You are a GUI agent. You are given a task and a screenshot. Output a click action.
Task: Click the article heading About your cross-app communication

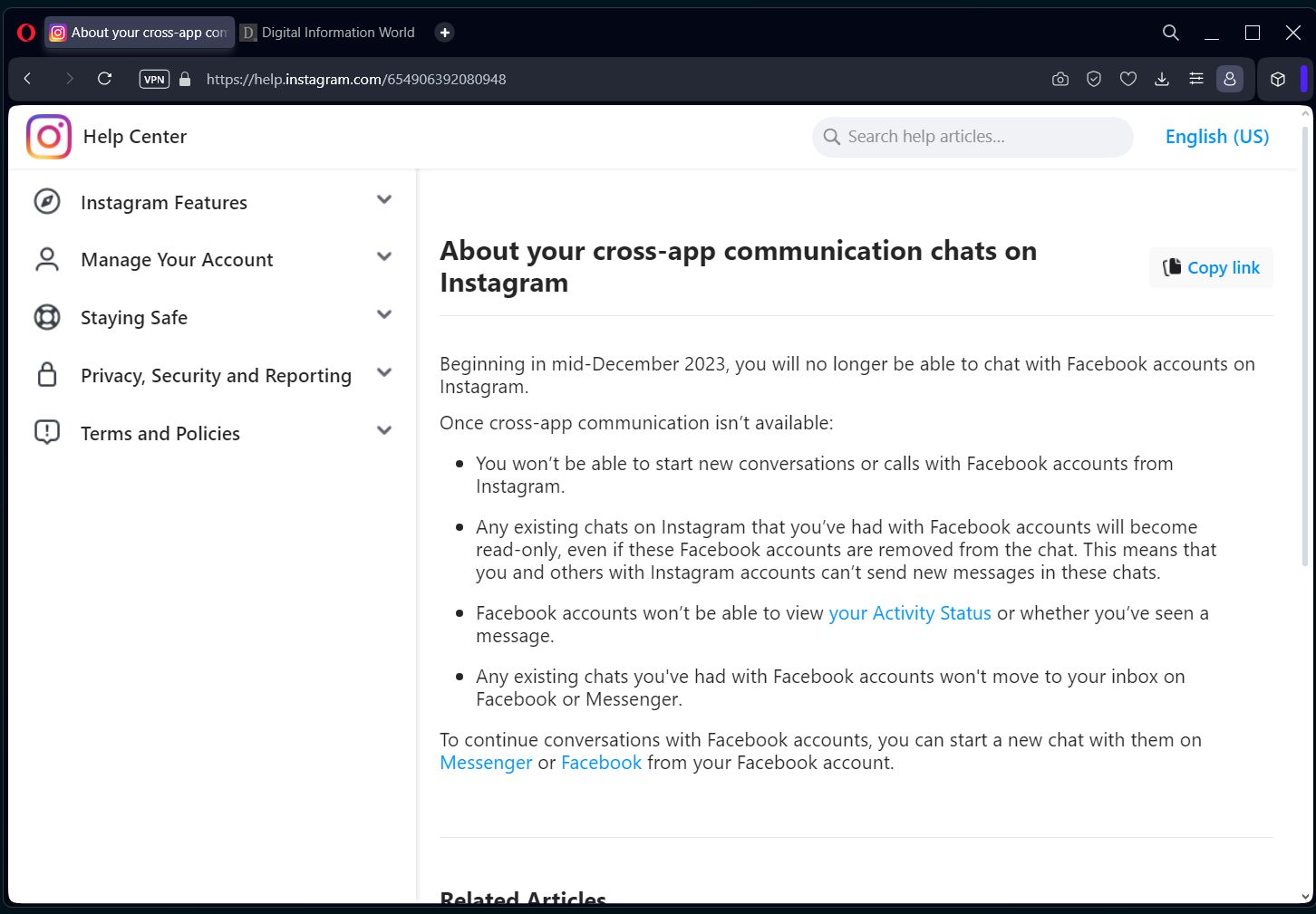coord(738,266)
